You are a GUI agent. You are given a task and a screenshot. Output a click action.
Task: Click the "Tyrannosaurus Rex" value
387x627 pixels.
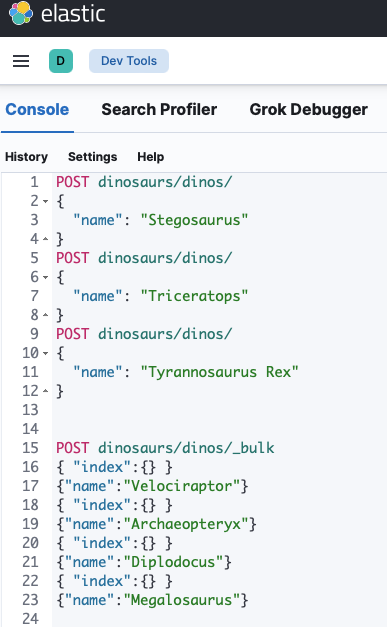[219, 372]
